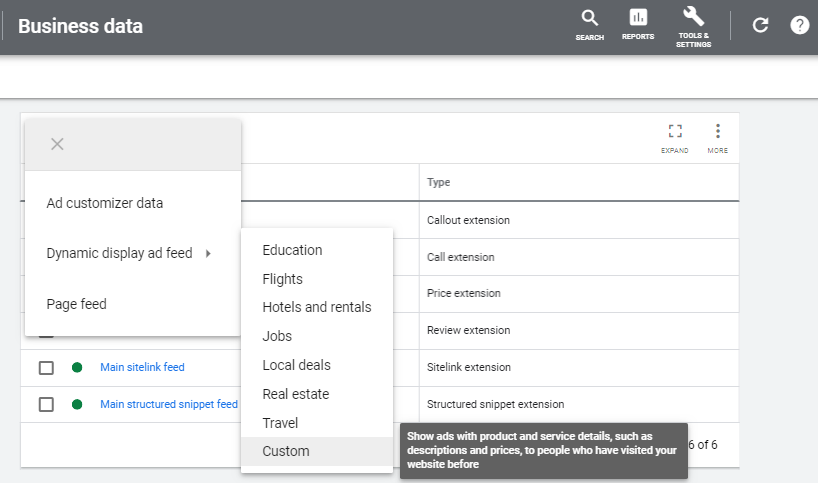Select the Main structured snippet feed checkbox

tap(46, 404)
